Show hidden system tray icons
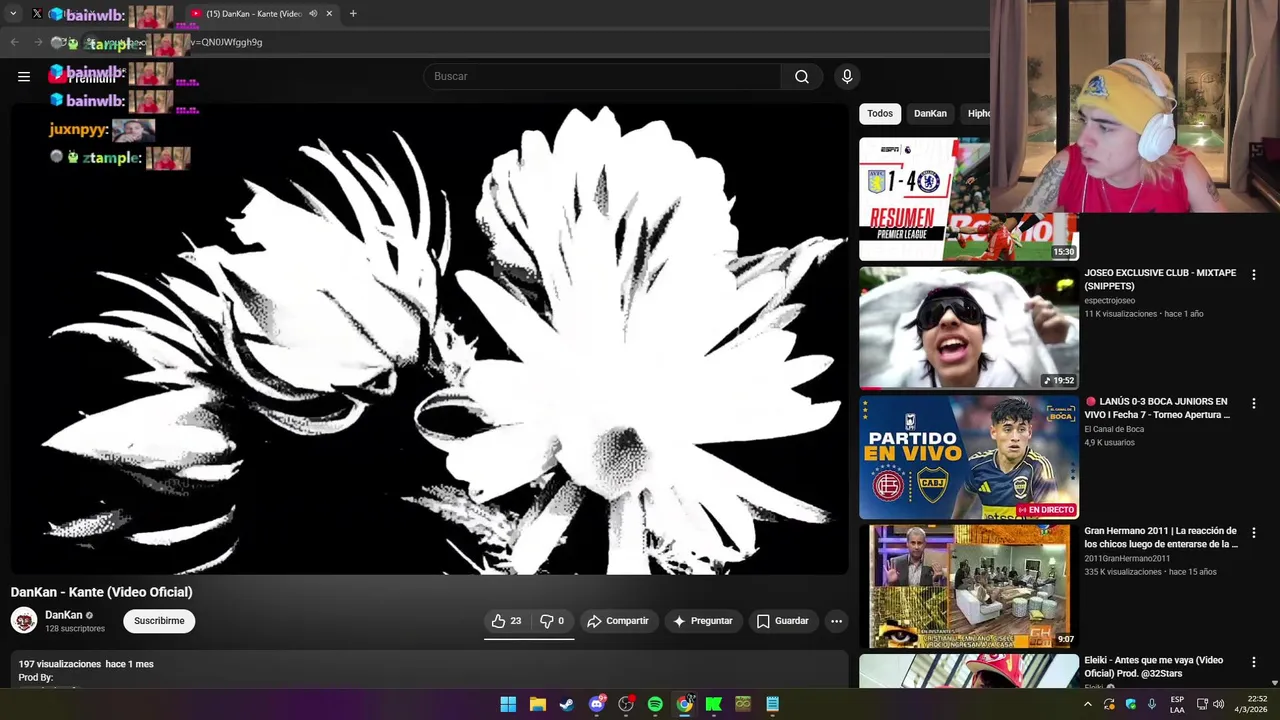This screenshot has width=1280, height=720. point(1088,704)
